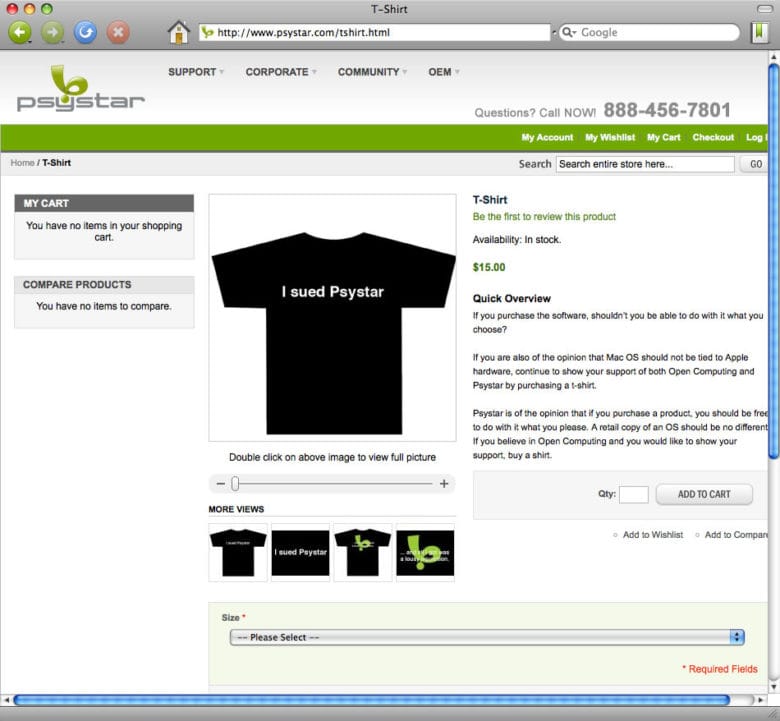
Task: Click the vertical scrollbar thumb
Action: click(x=774, y=261)
